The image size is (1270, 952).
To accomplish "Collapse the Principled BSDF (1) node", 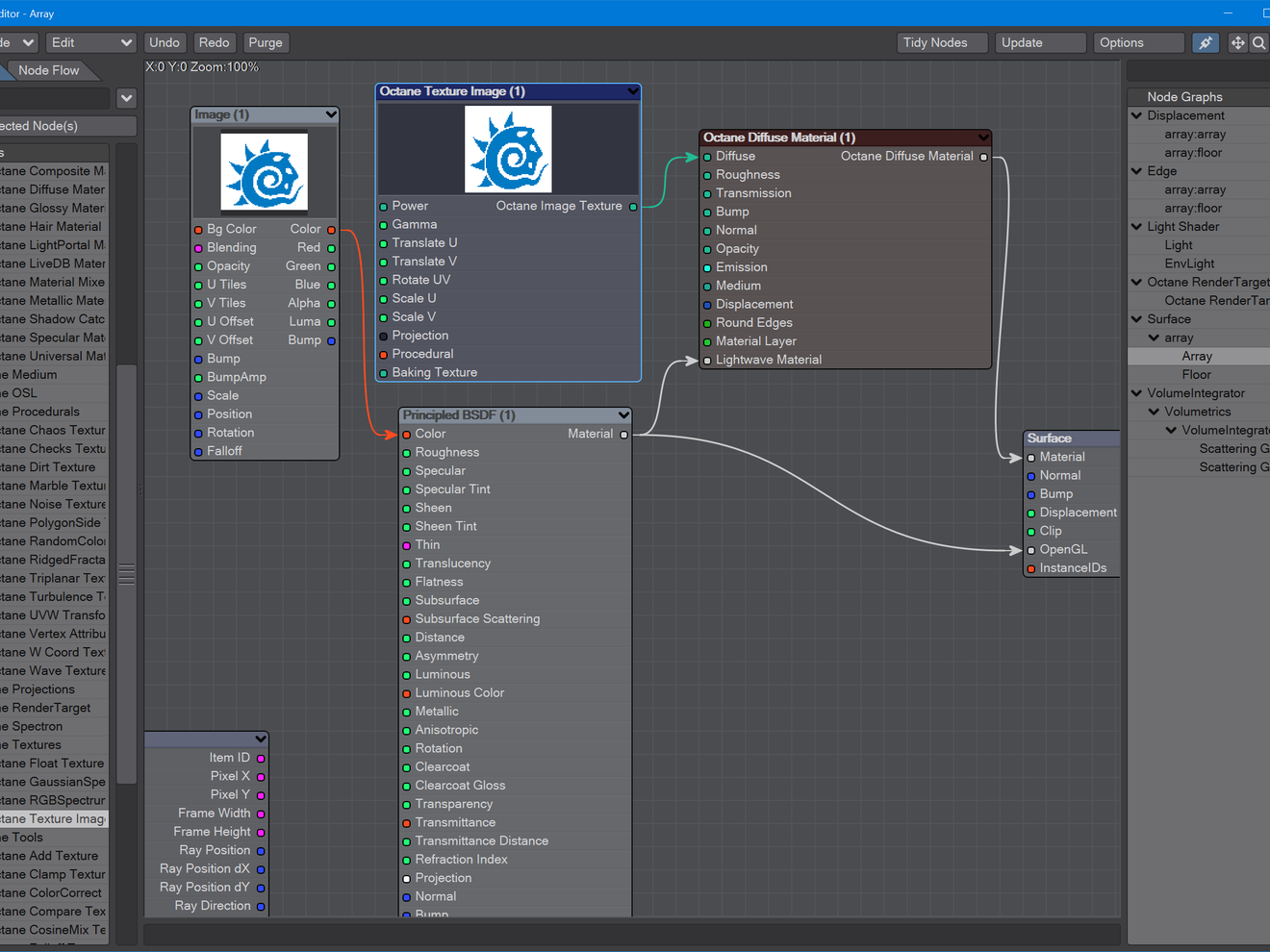I will 623,415.
